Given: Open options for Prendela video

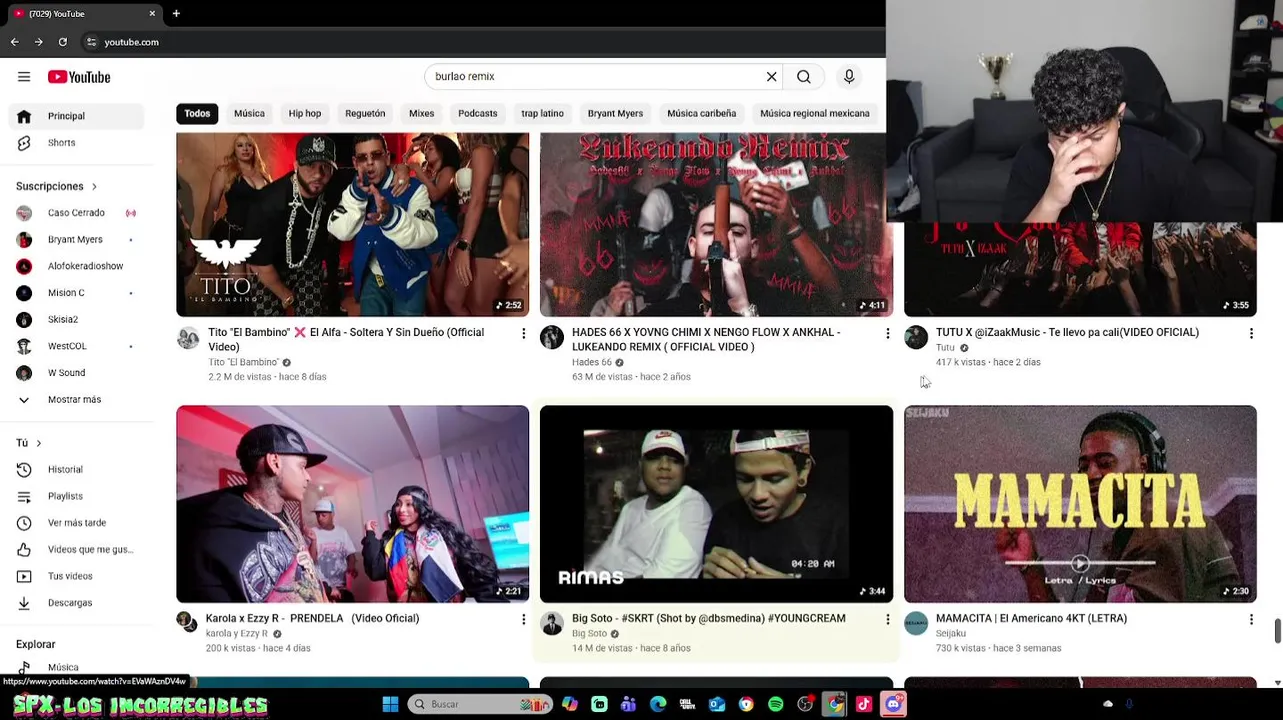Looking at the screenshot, I should [523, 620].
